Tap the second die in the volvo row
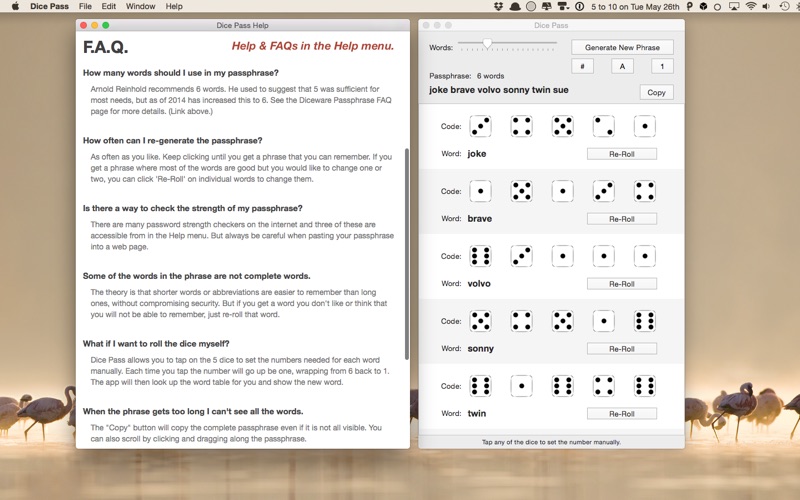This screenshot has height=500, width=800. (521, 256)
